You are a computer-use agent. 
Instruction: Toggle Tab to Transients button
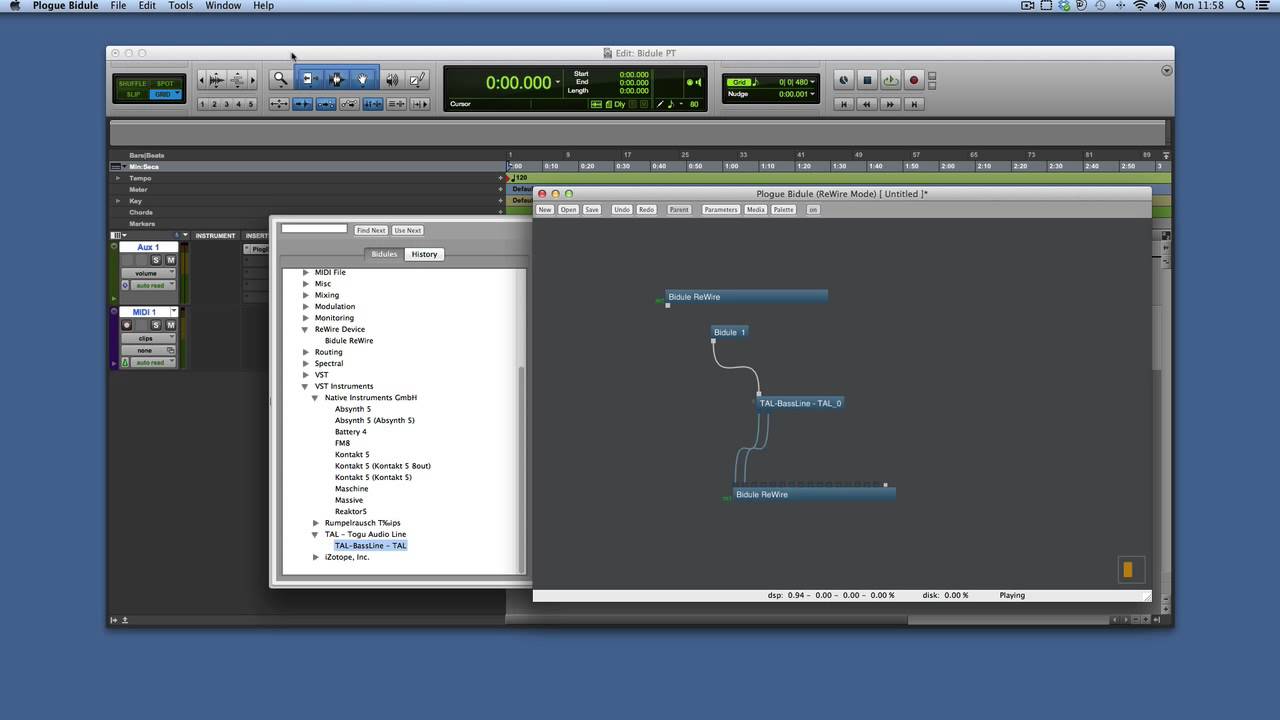pos(302,104)
